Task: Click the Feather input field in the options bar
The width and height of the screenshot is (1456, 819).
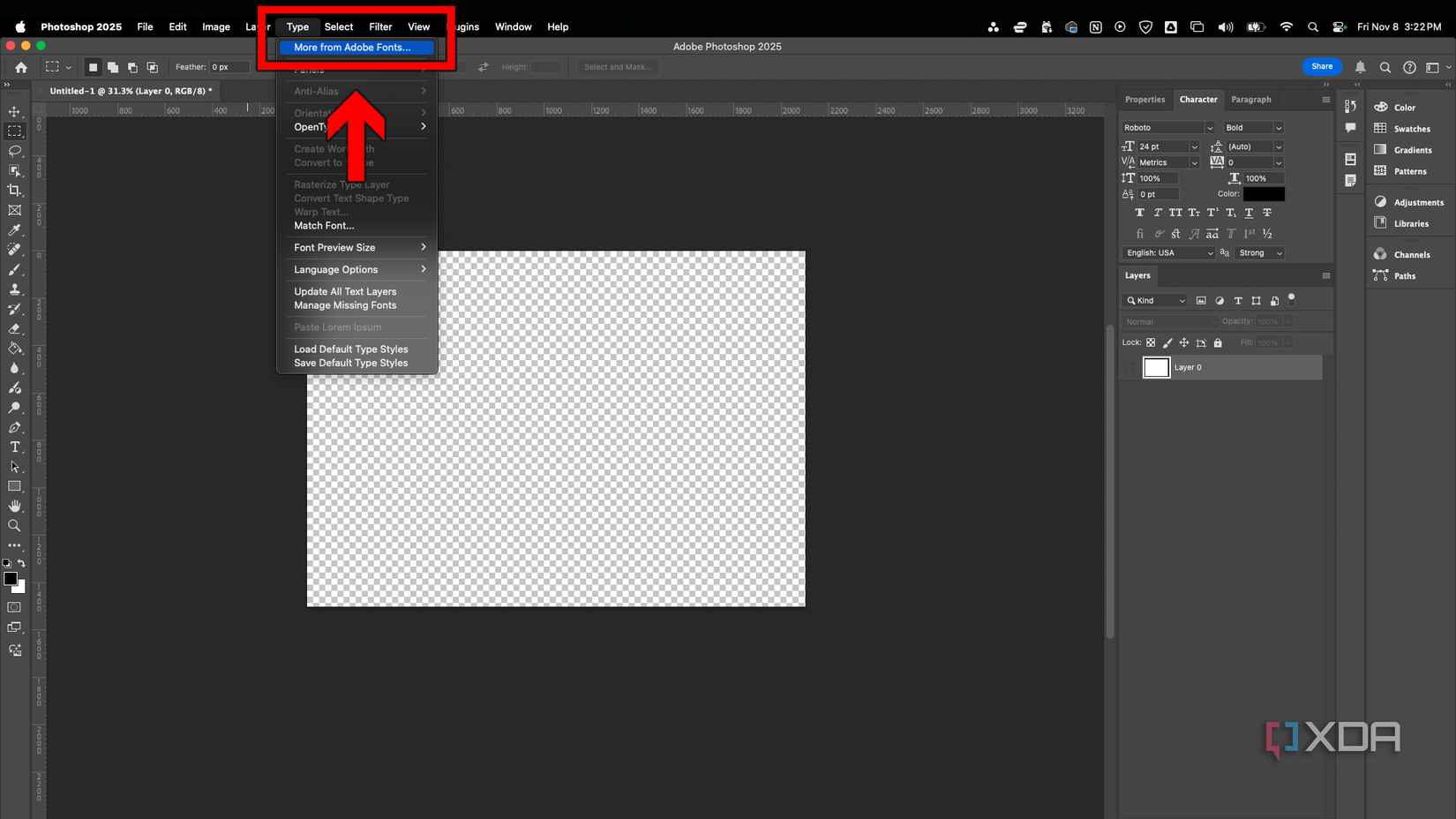Action: [231, 66]
